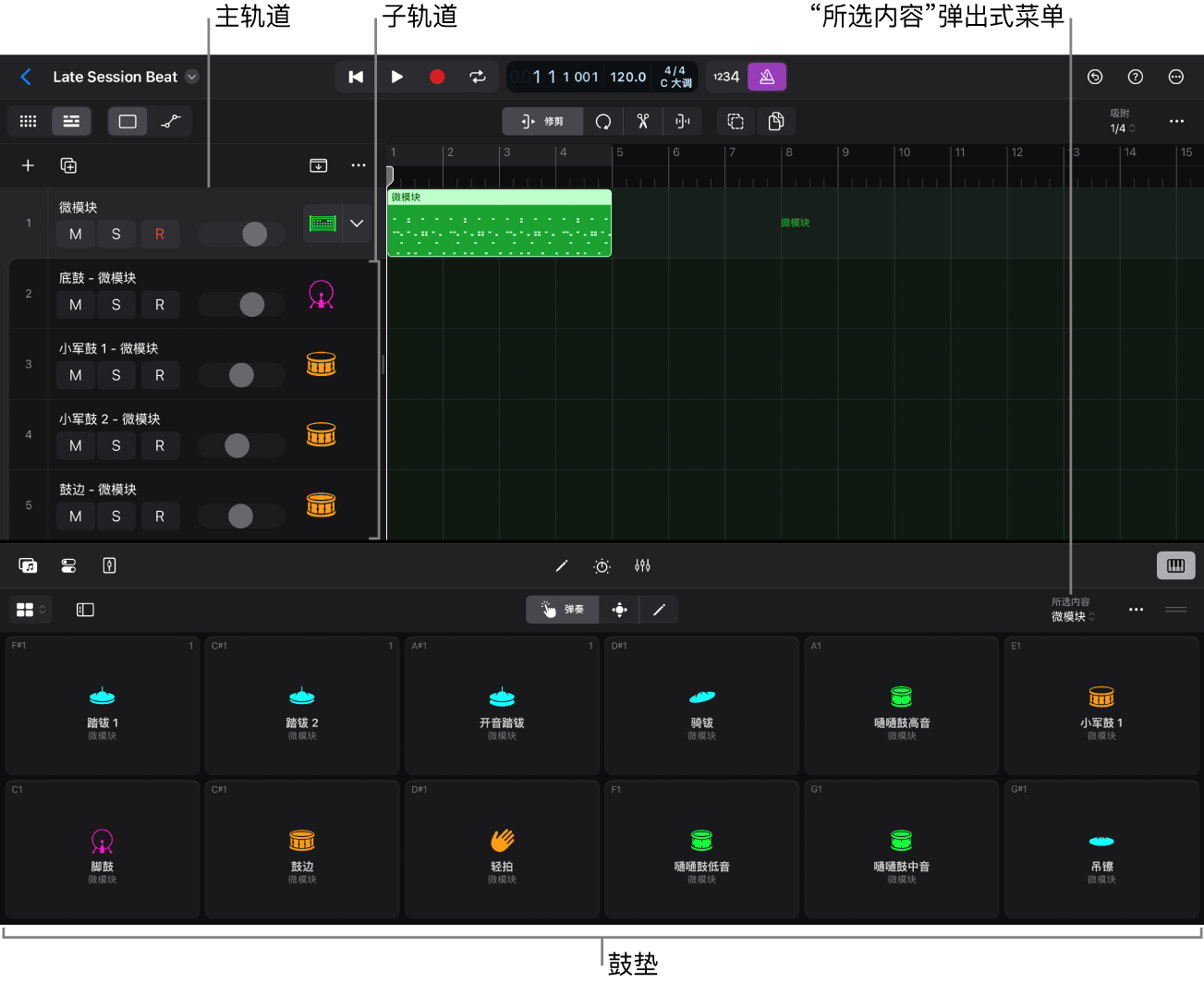The height and width of the screenshot is (983, 1204).
Task: Start recording with the red Record button
Action: click(x=437, y=77)
